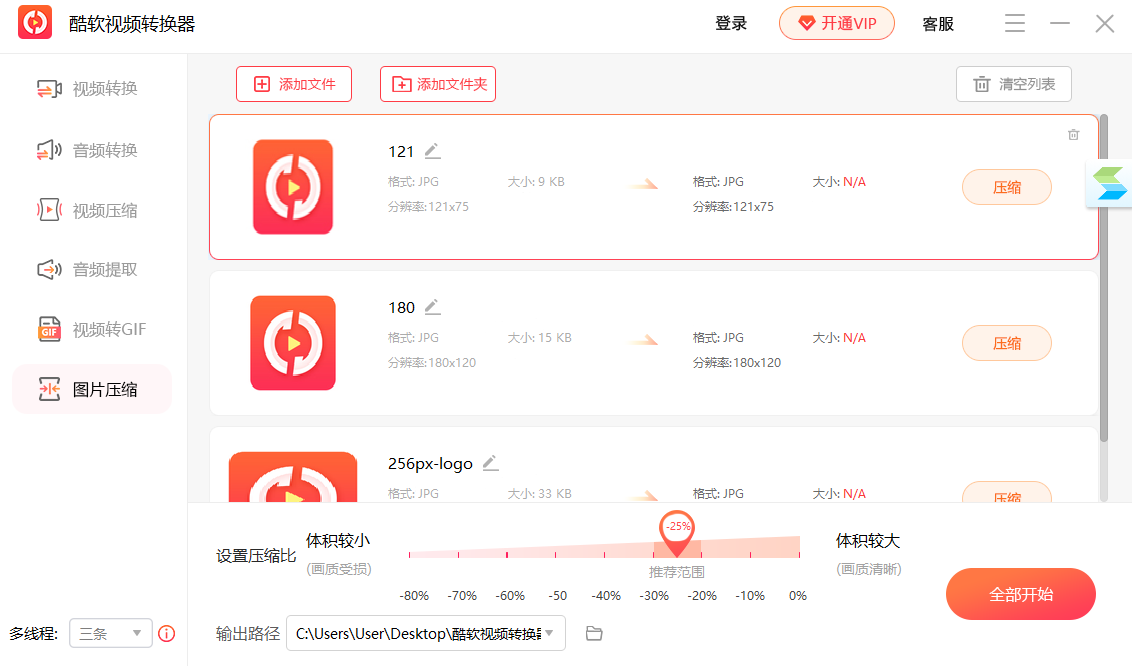
Task: Click the output 分辨率:180x120 text
Action: point(736,362)
